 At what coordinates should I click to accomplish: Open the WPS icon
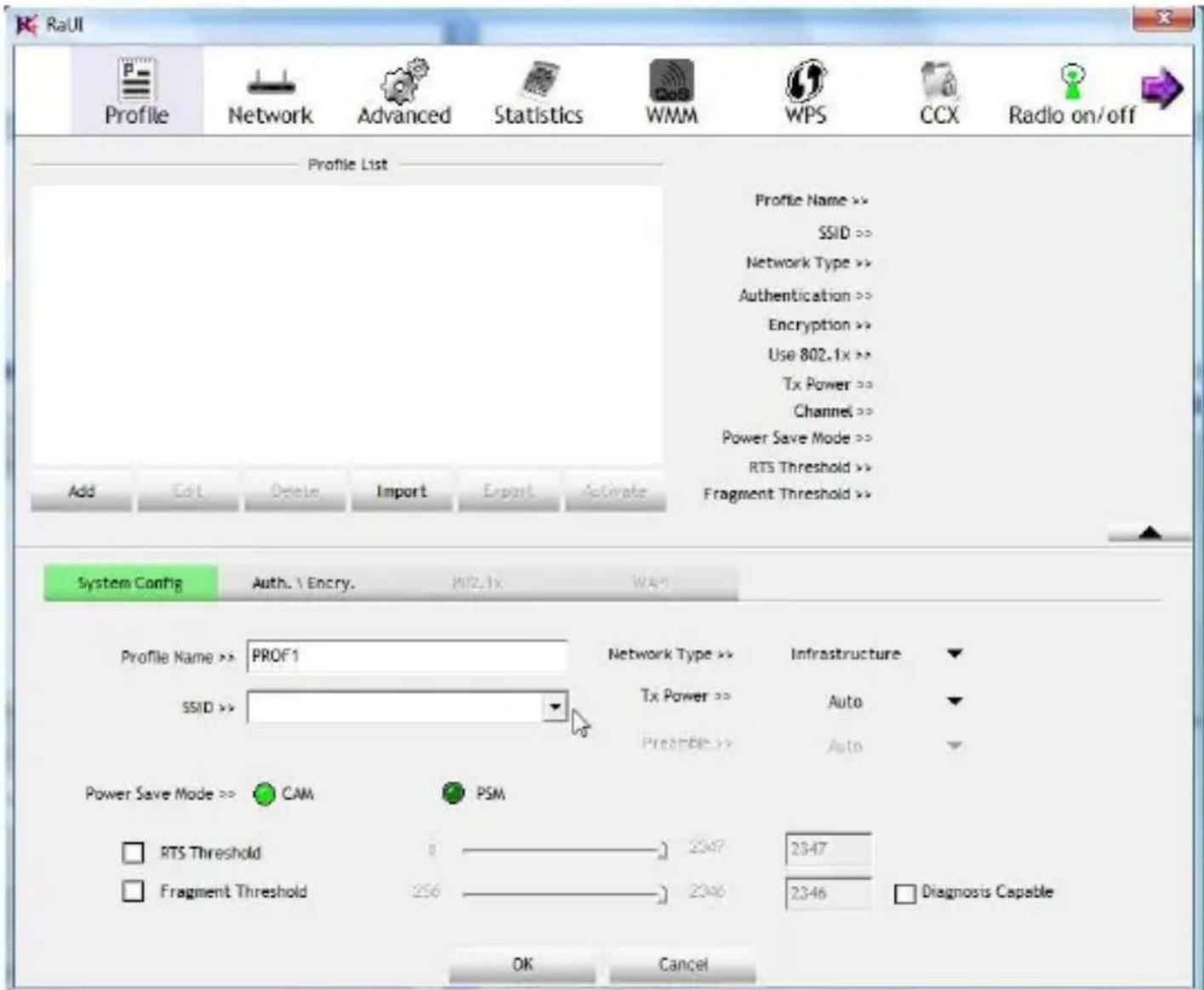(x=805, y=81)
